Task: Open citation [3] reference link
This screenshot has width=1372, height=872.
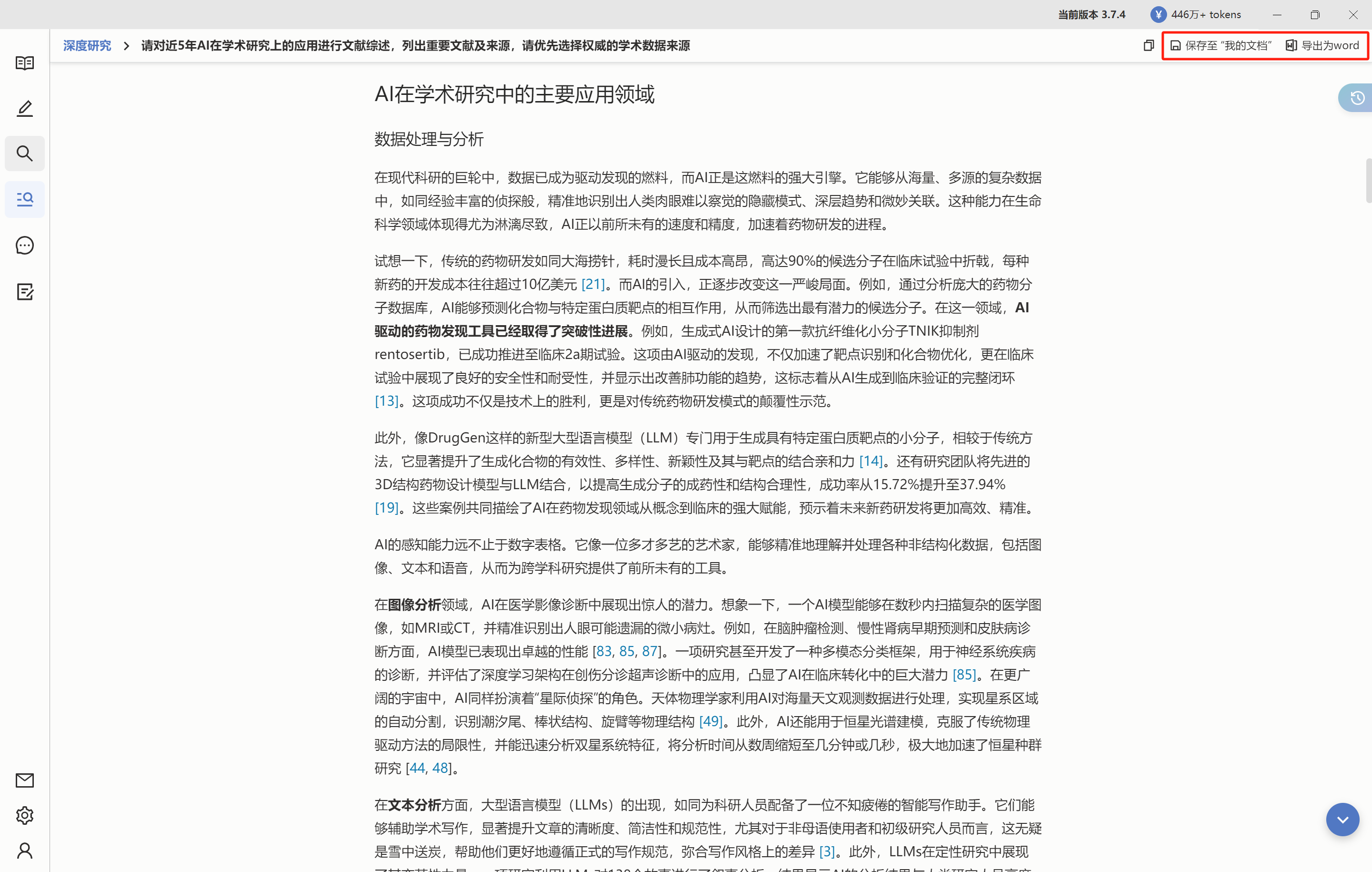Action: (x=827, y=851)
